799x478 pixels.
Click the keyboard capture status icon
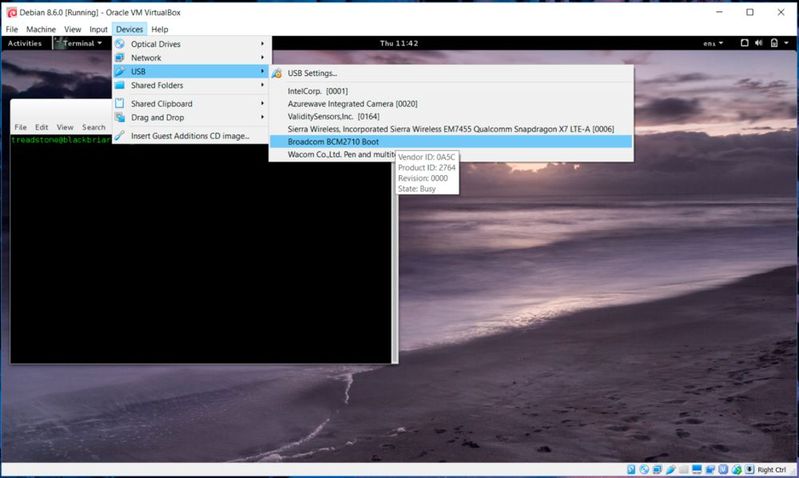(x=749, y=469)
